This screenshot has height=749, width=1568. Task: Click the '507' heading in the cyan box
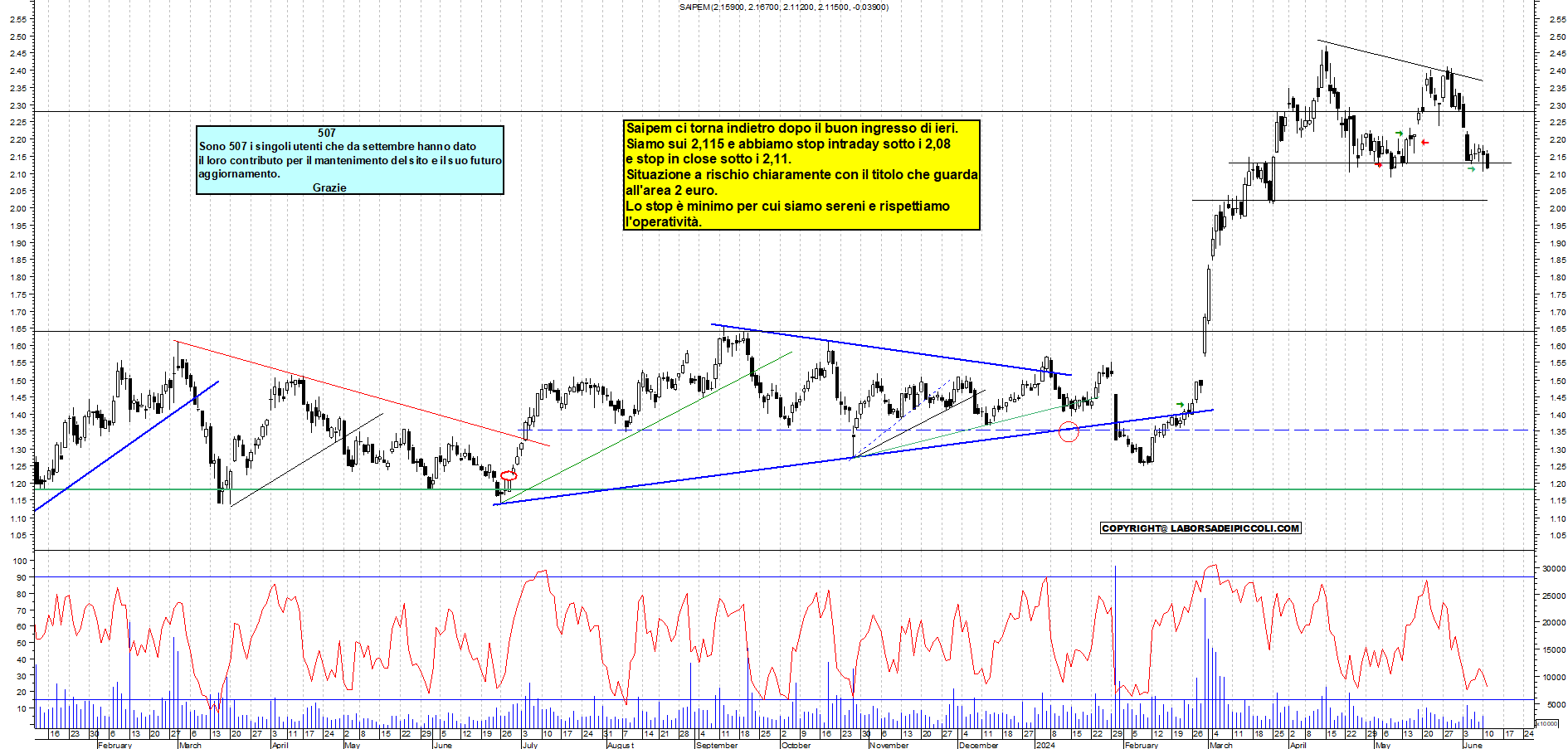coord(327,133)
